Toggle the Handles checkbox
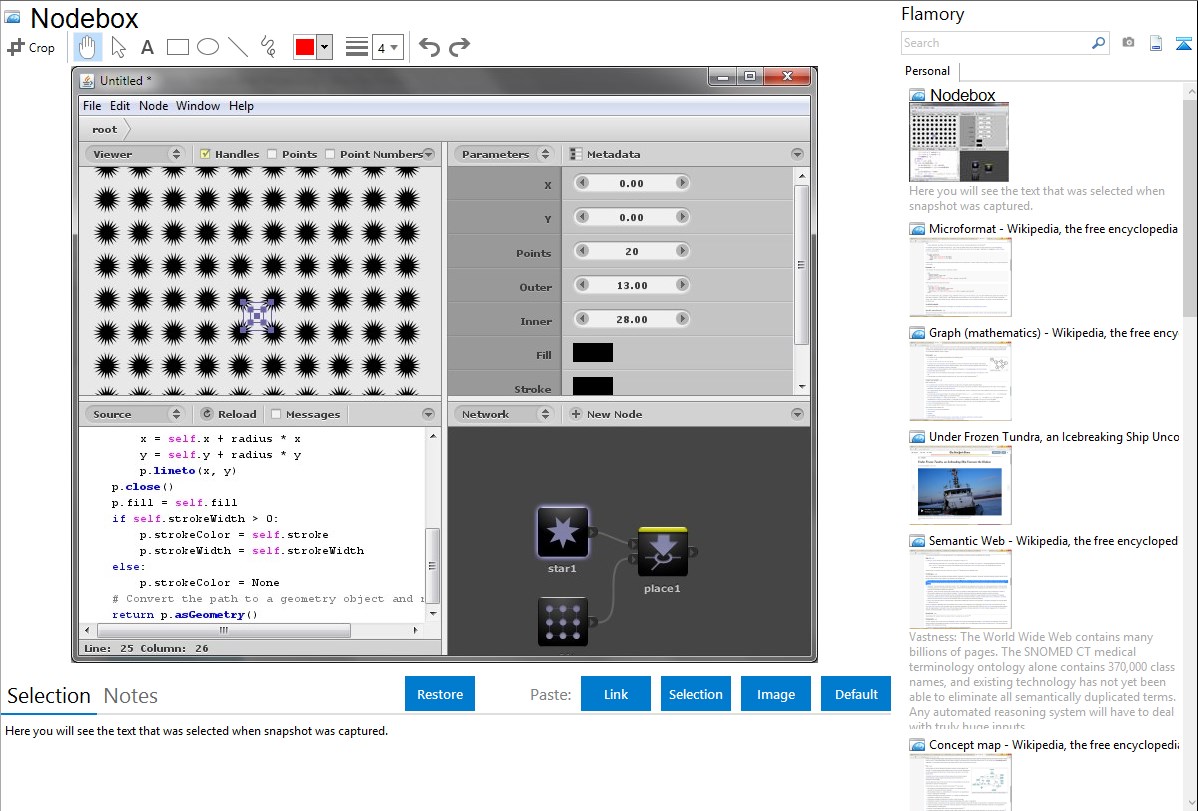This screenshot has width=1198, height=811. pos(205,154)
